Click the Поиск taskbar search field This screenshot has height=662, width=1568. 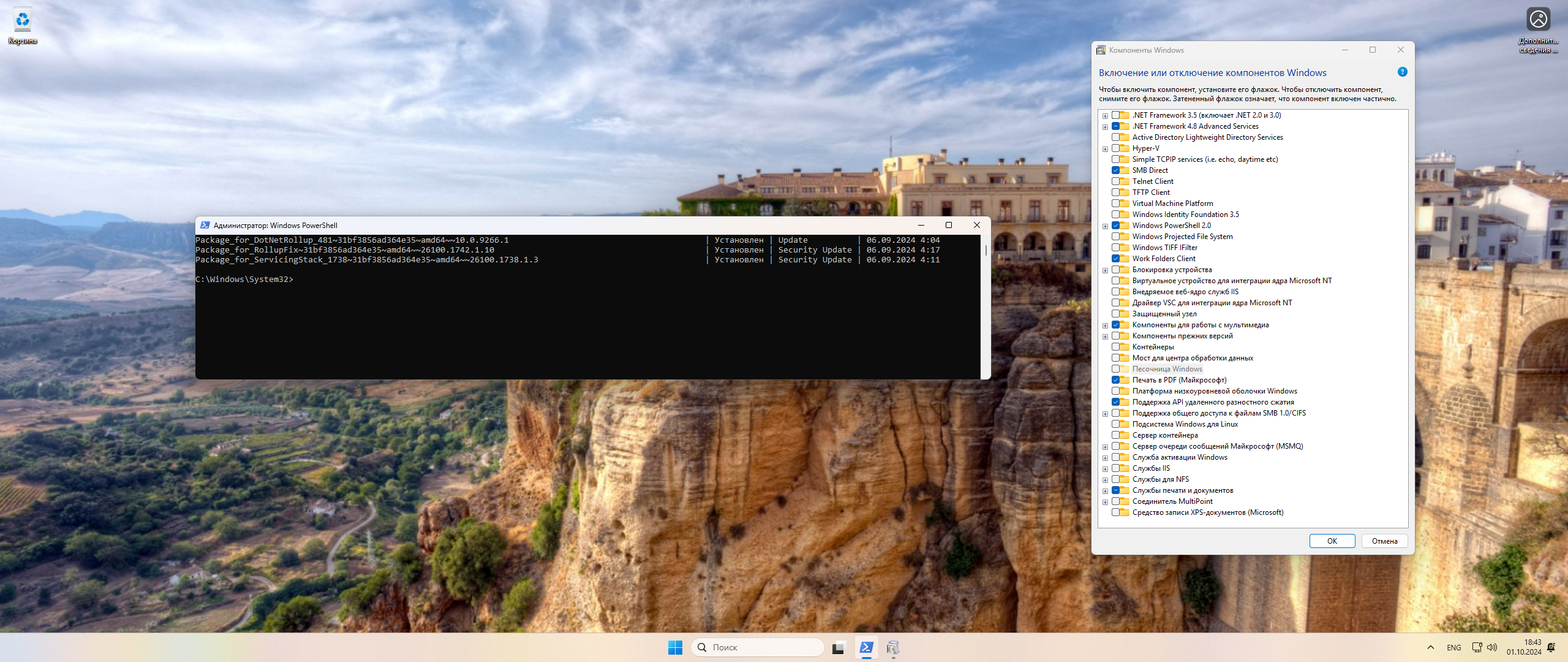(x=757, y=647)
